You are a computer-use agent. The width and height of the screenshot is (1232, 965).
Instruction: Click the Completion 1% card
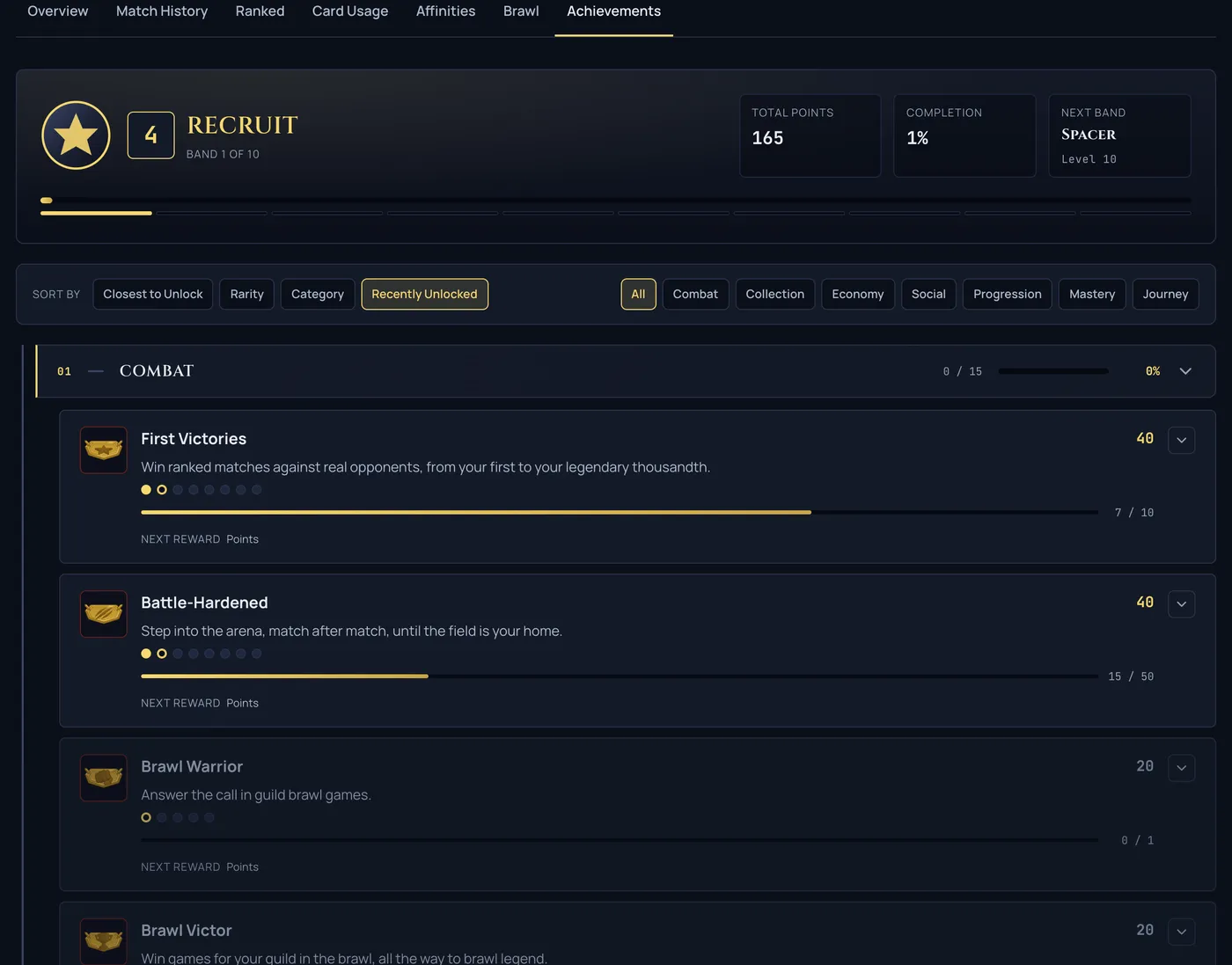click(x=964, y=135)
